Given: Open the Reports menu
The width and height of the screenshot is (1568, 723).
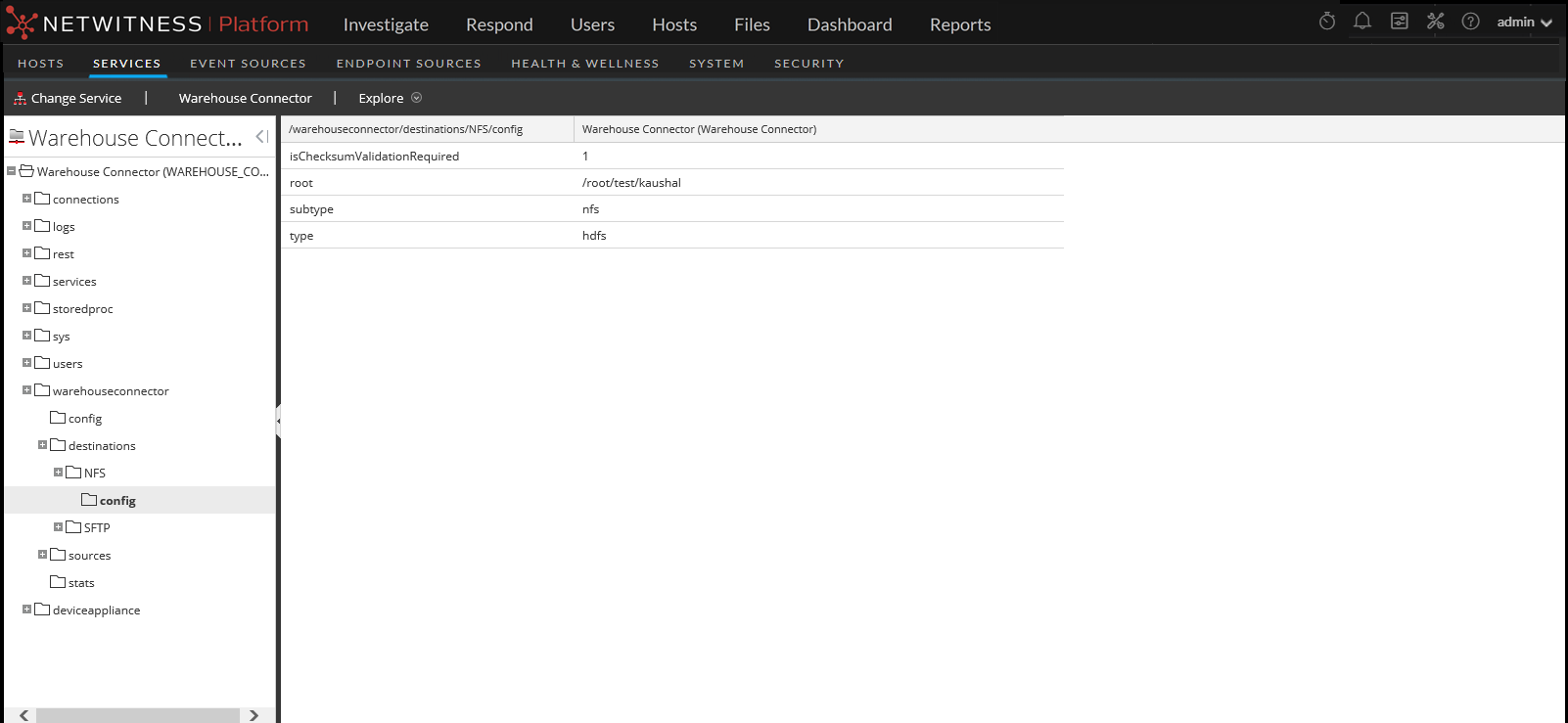Looking at the screenshot, I should click(x=960, y=24).
